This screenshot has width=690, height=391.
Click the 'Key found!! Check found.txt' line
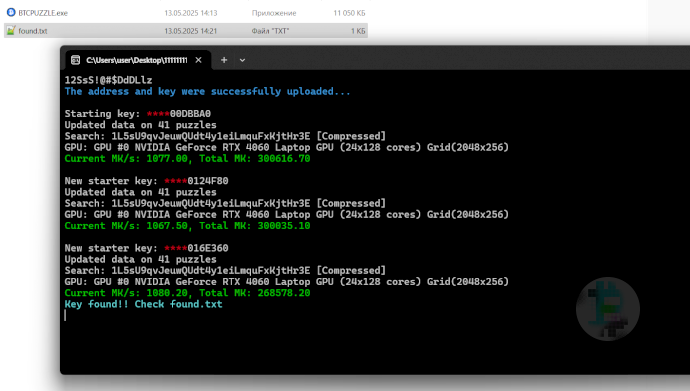pos(143,304)
